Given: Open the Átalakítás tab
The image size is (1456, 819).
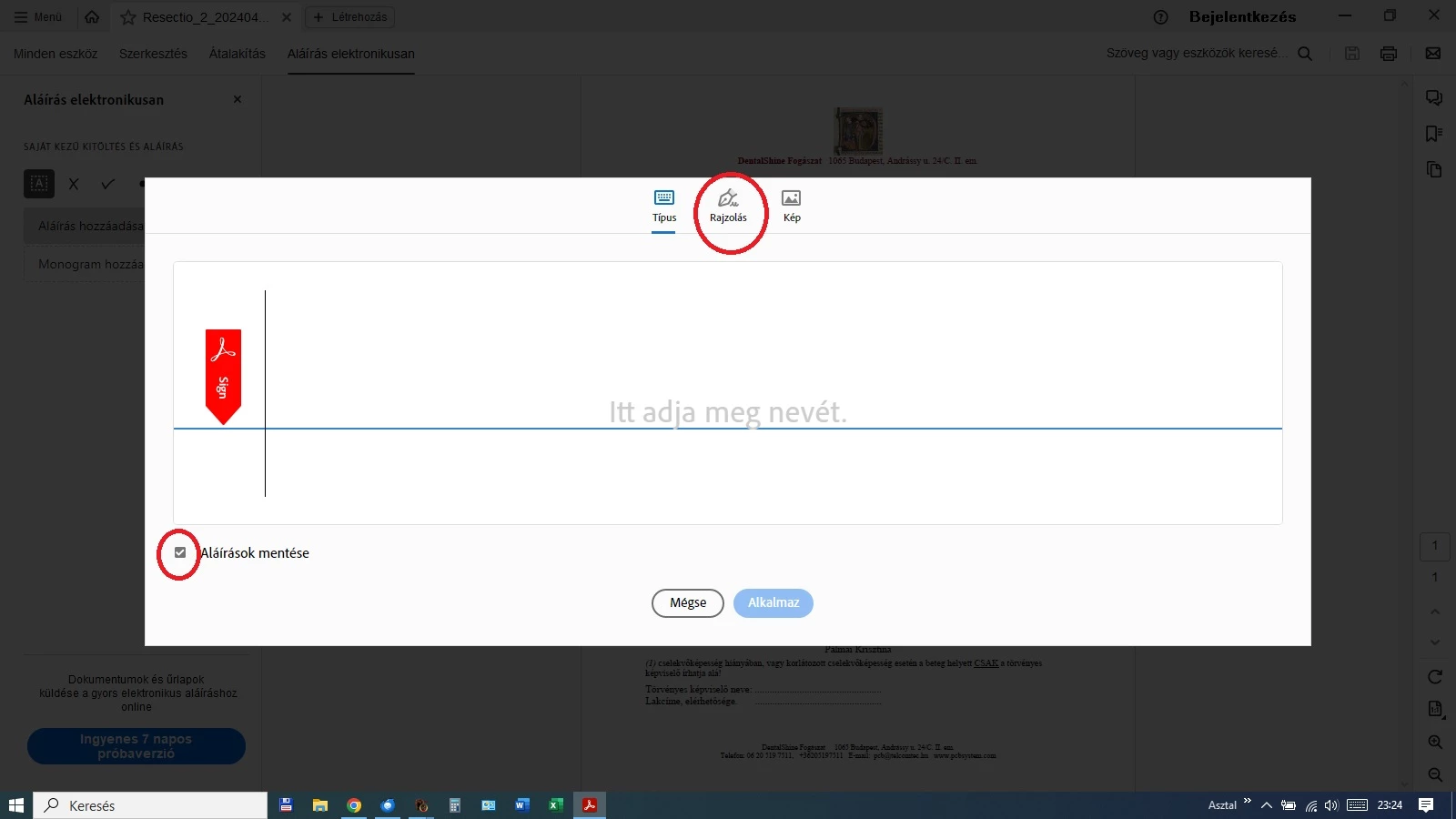Looking at the screenshot, I should tap(238, 54).
